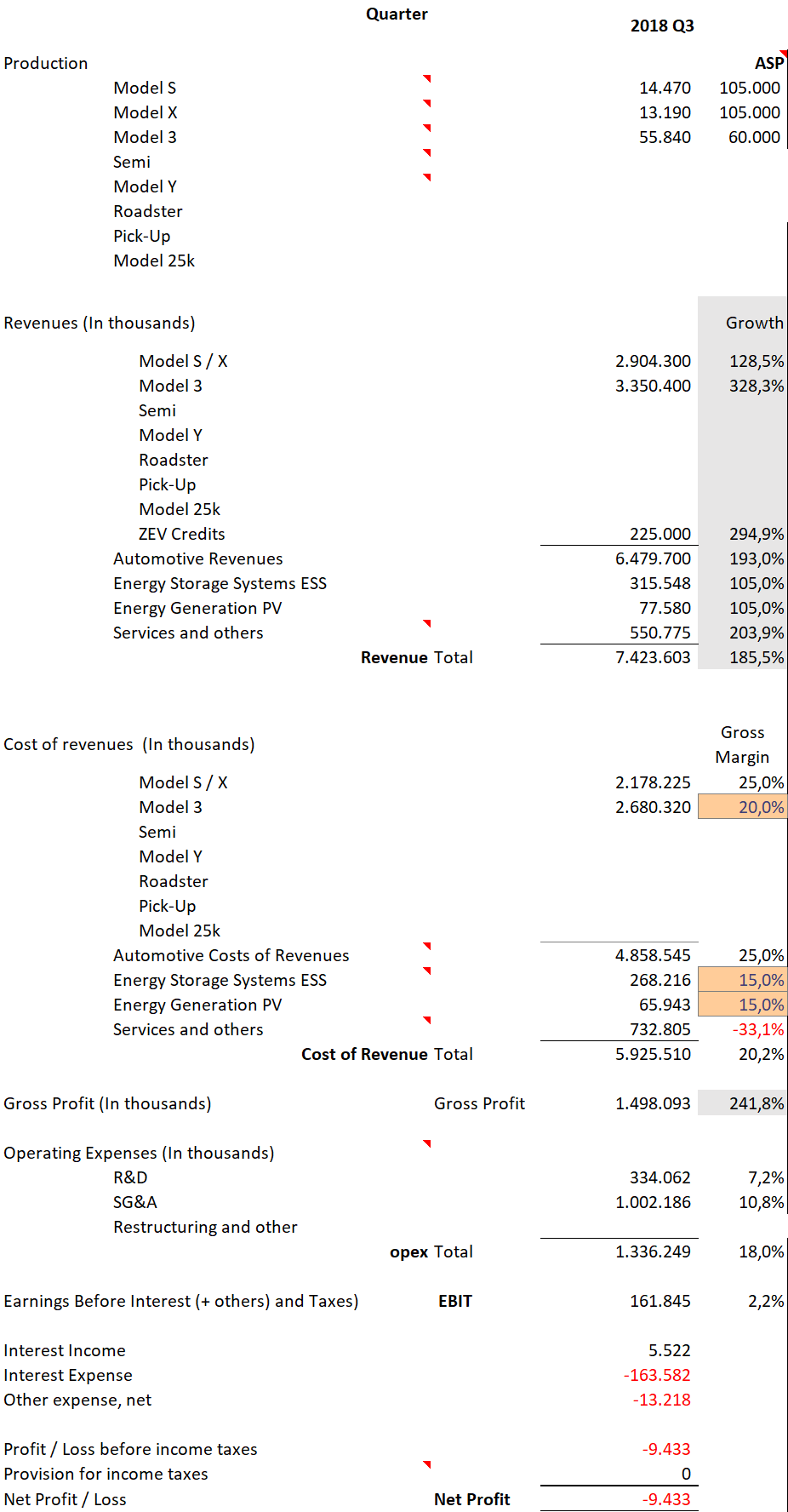Click the comment marker on the ASP header

pos(784,54)
